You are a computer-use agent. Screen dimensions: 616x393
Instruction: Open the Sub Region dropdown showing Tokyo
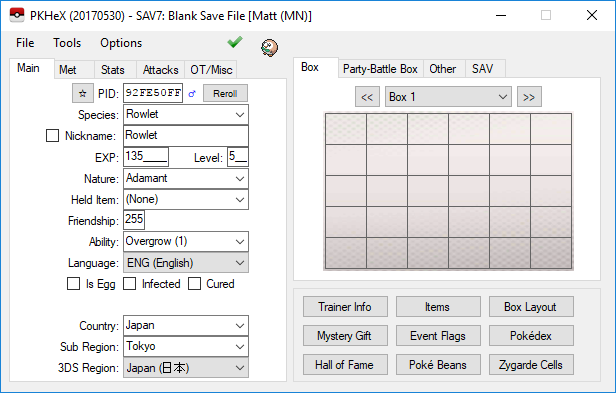pyautogui.click(x=186, y=347)
